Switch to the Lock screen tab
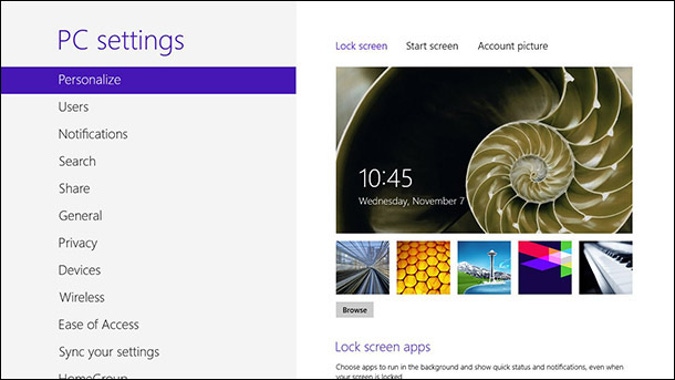Viewport: 675px width, 380px height. pyautogui.click(x=361, y=46)
